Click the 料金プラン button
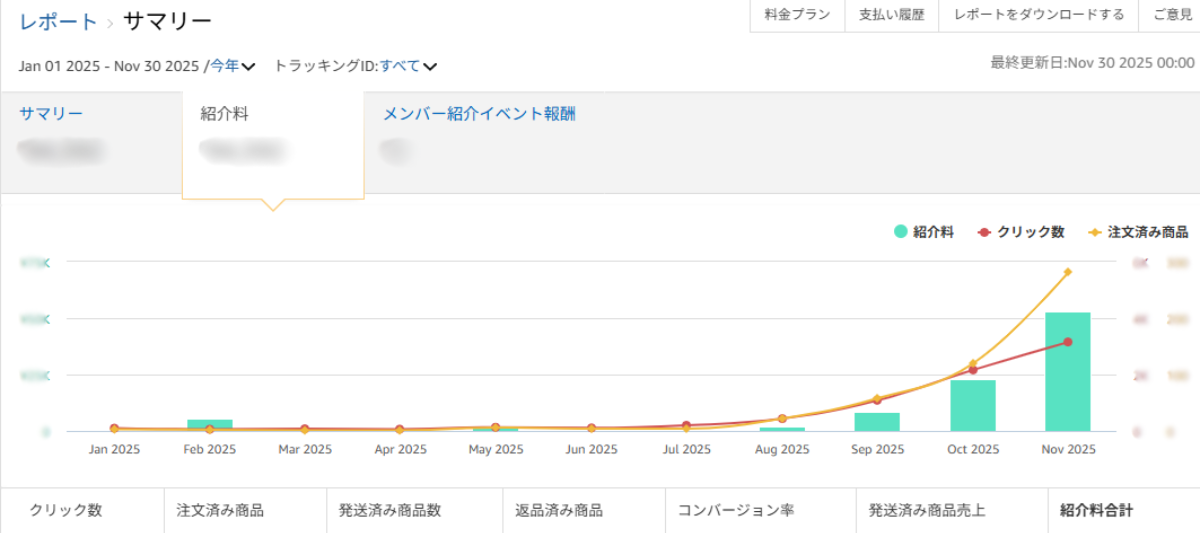1200x533 pixels. 797,15
